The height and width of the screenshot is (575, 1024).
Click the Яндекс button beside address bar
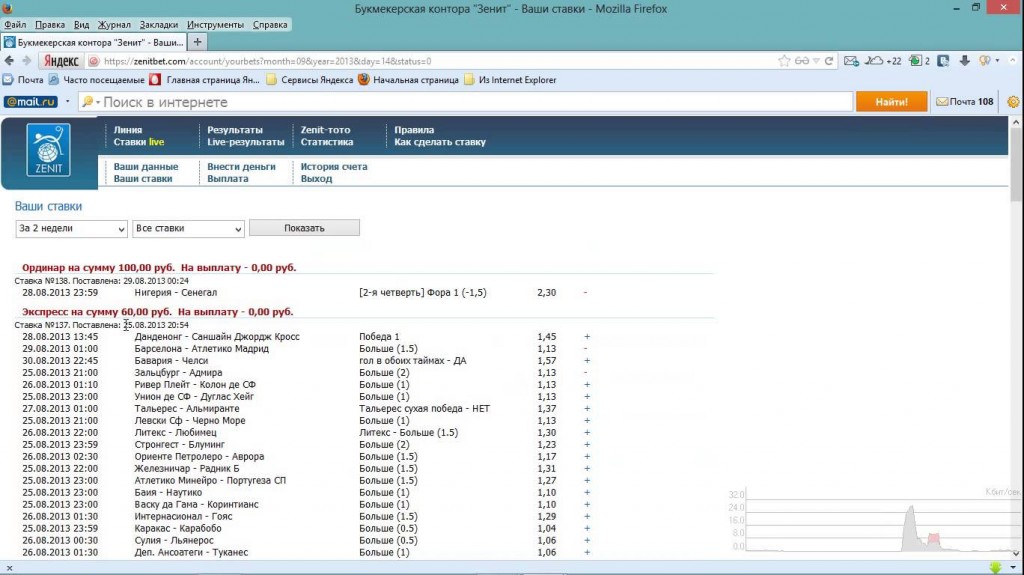[x=61, y=61]
